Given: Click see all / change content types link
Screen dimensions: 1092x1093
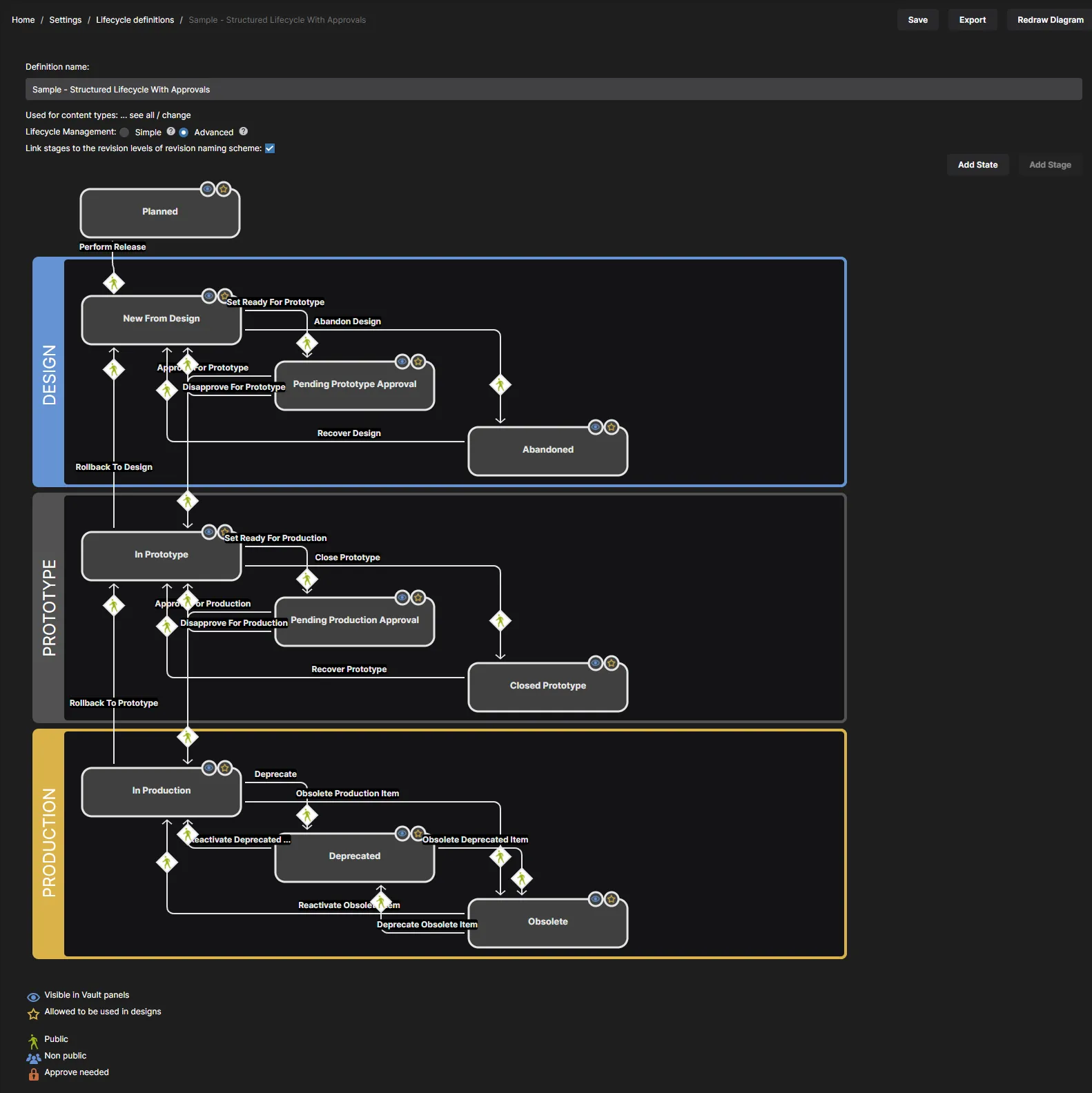Looking at the screenshot, I should (x=160, y=115).
